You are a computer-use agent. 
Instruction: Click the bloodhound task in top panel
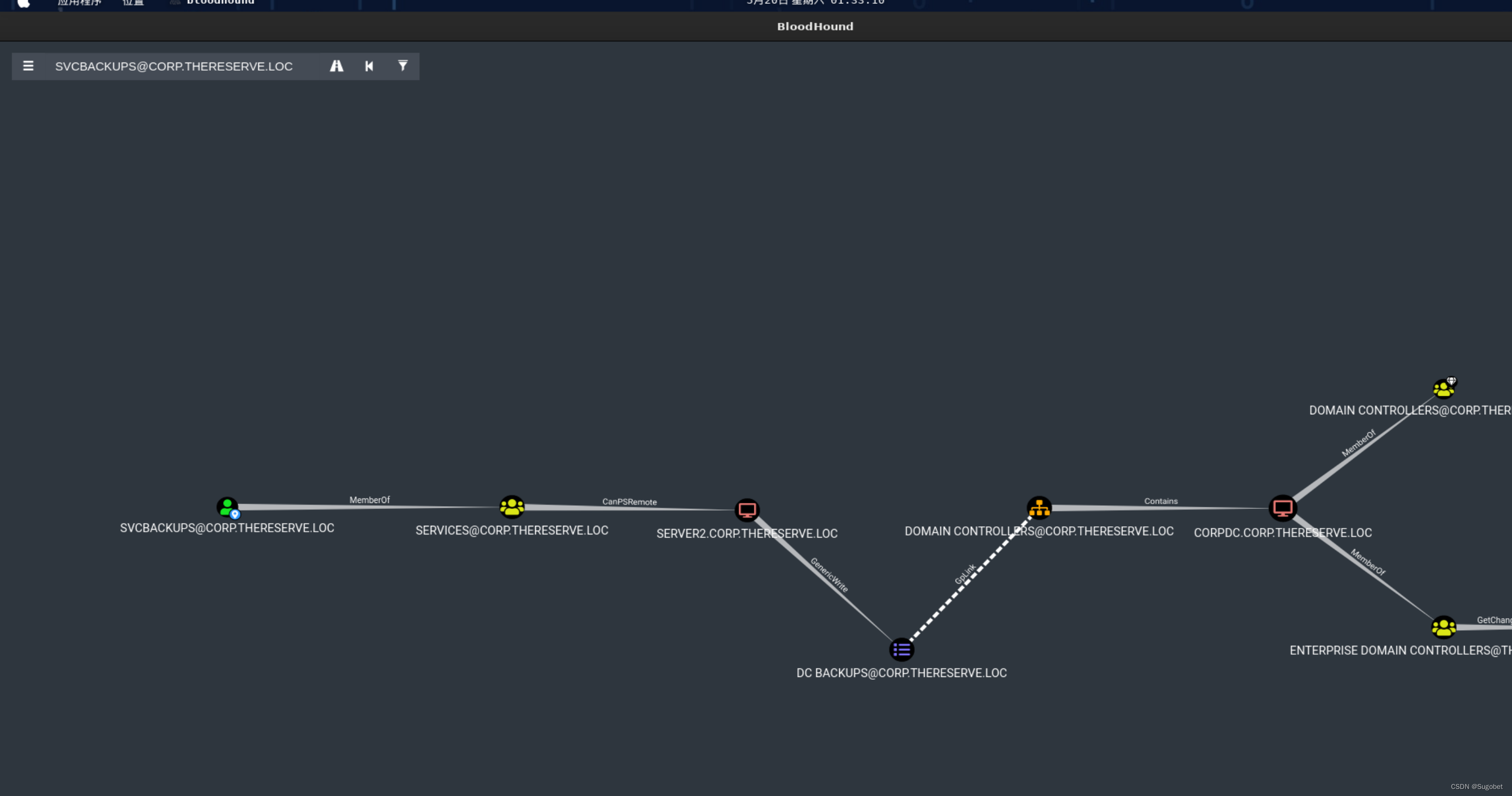coord(213,3)
